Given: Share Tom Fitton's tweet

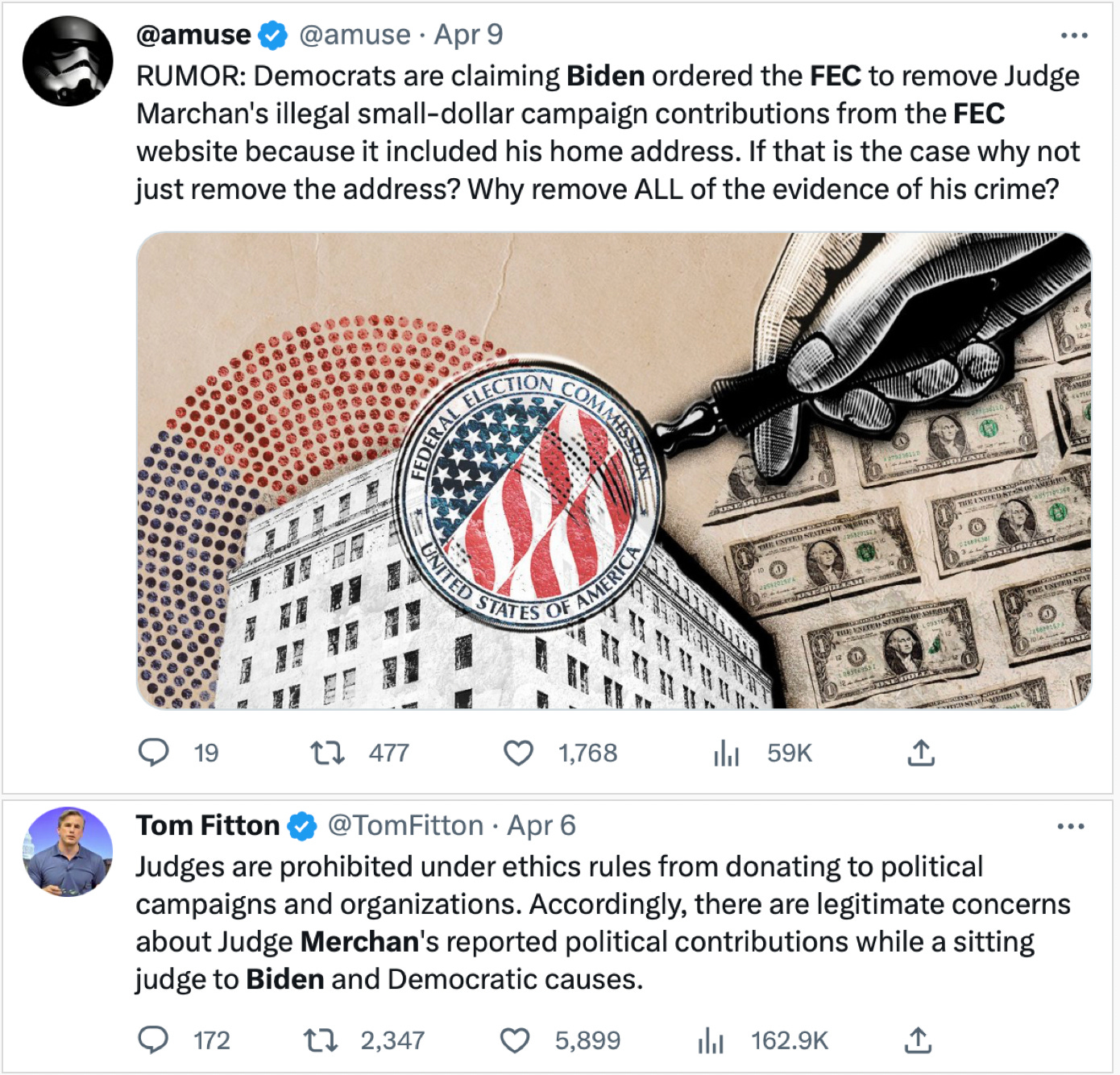Looking at the screenshot, I should point(918,1040).
